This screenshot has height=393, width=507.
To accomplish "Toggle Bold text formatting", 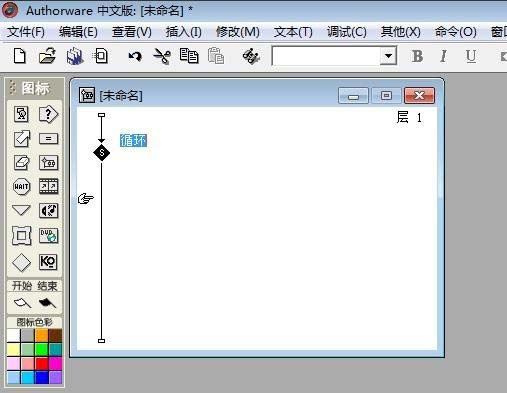I will pyautogui.click(x=417, y=56).
